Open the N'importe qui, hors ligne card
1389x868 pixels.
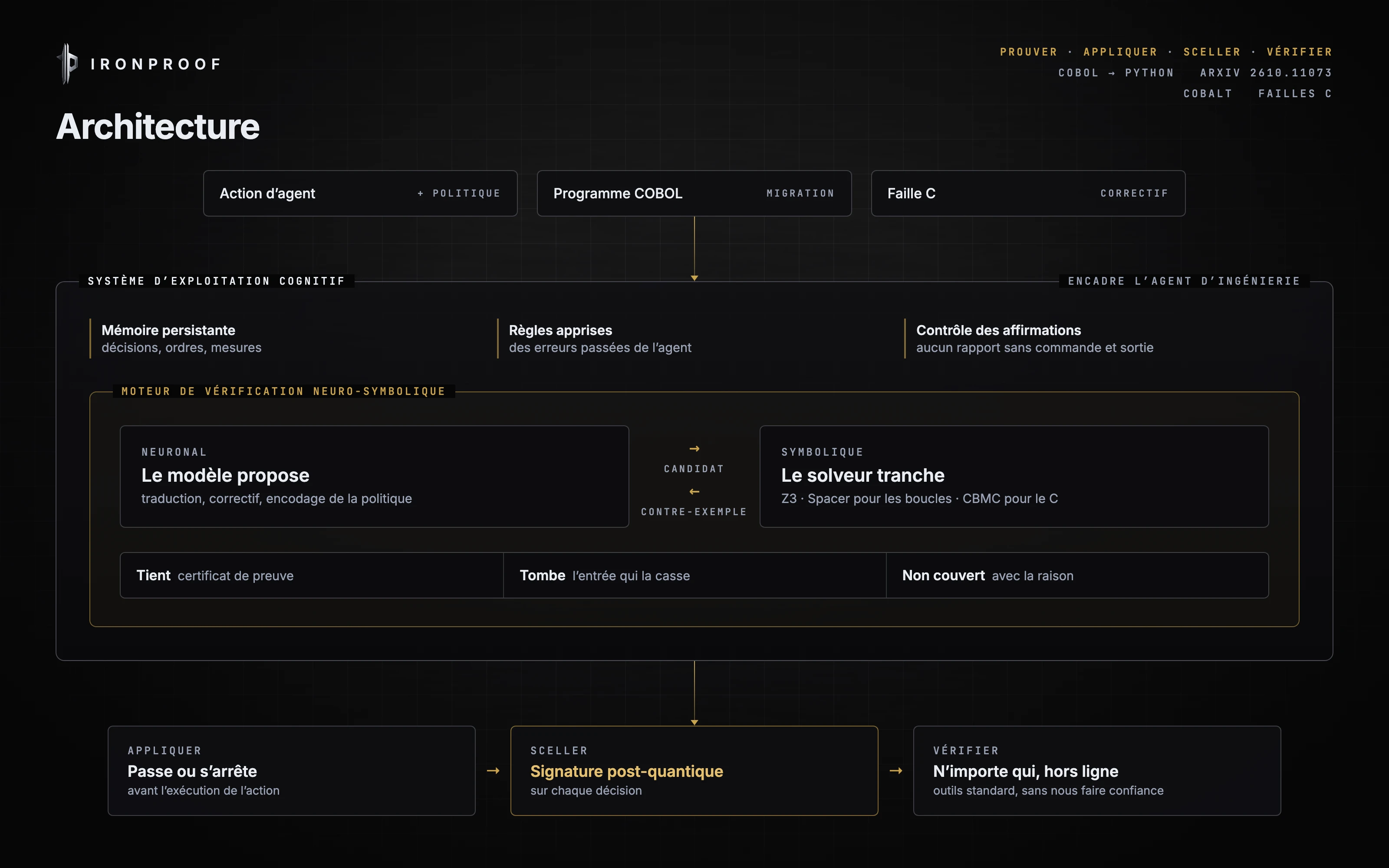(1097, 770)
